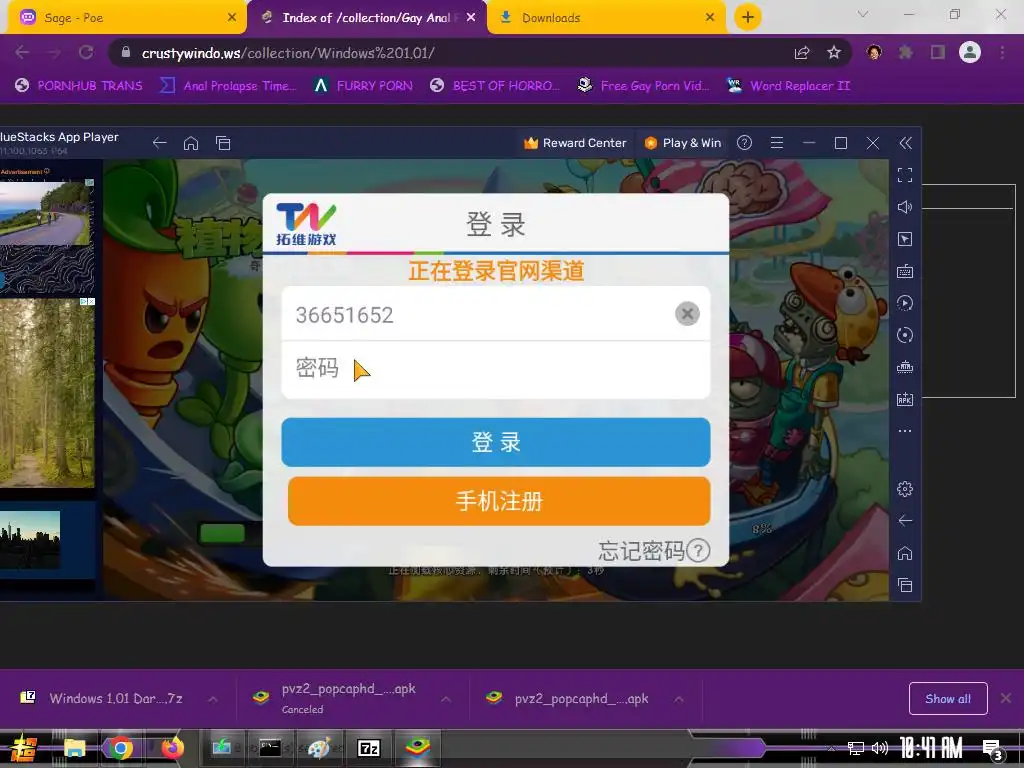This screenshot has width=1024, height=768.
Task: Toggle the browser side panel icon
Action: [x=938, y=53]
